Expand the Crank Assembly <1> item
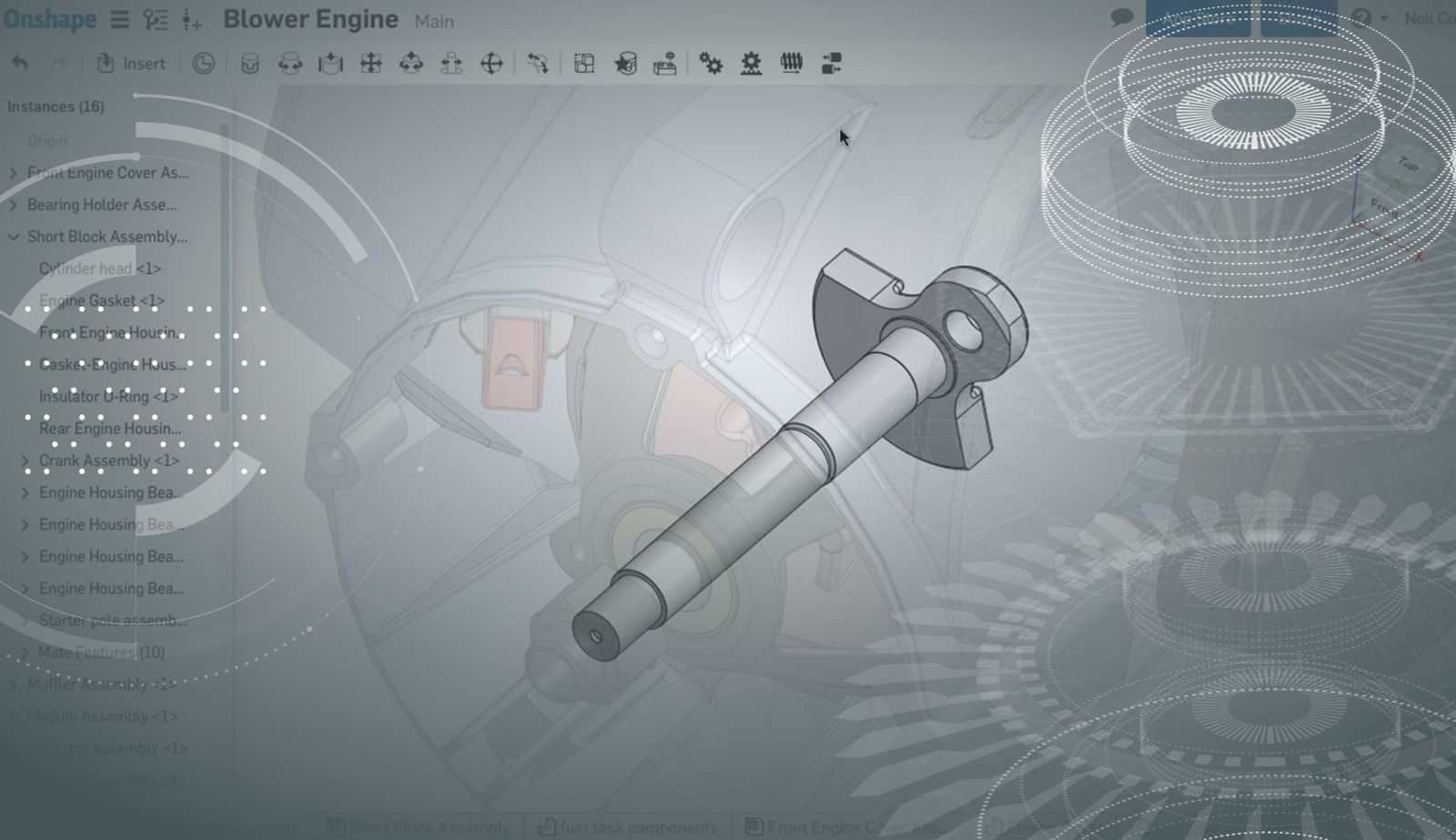The width and height of the screenshot is (1456, 840). click(x=25, y=460)
